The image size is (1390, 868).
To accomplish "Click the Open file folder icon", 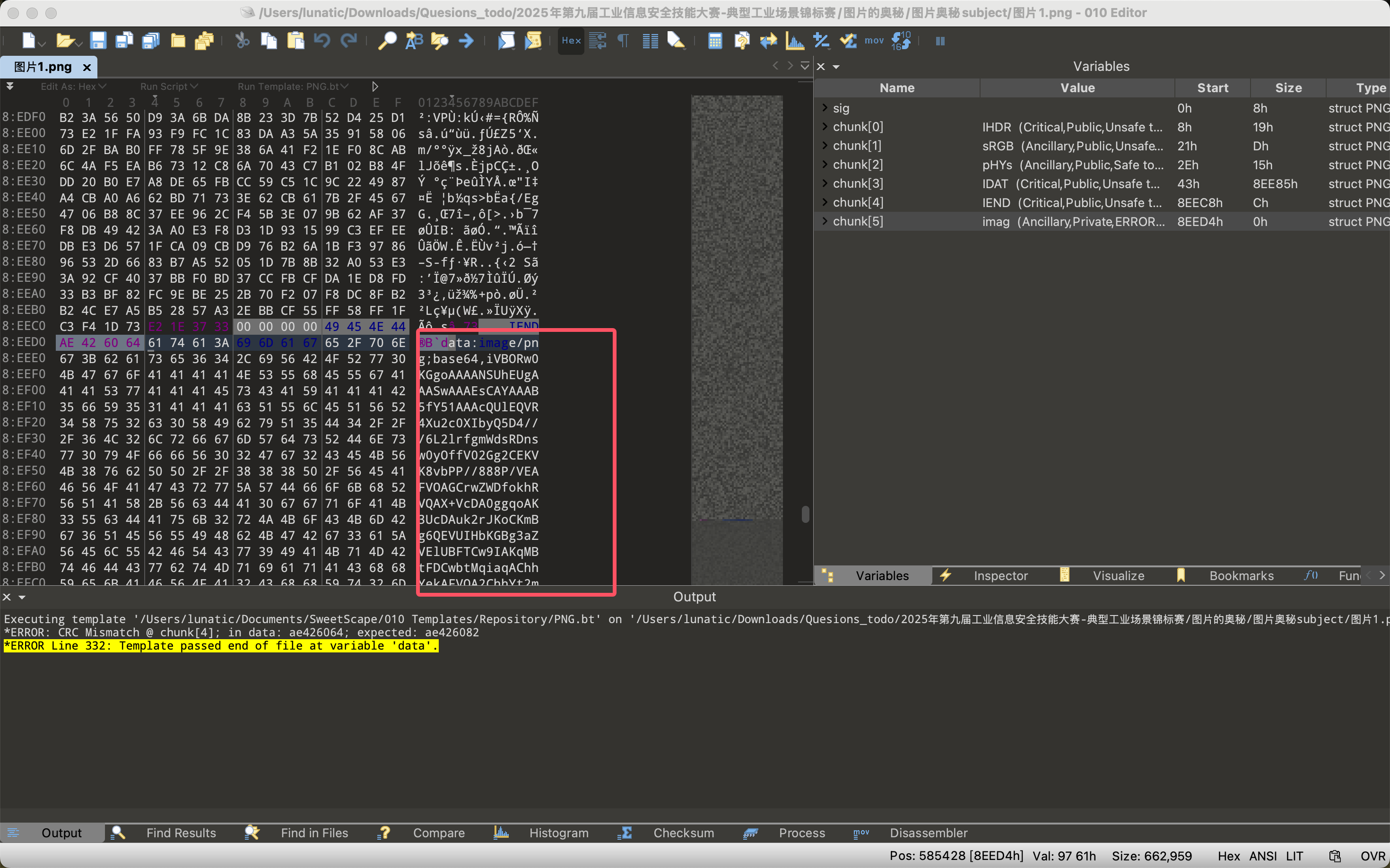I will click(x=64, y=41).
